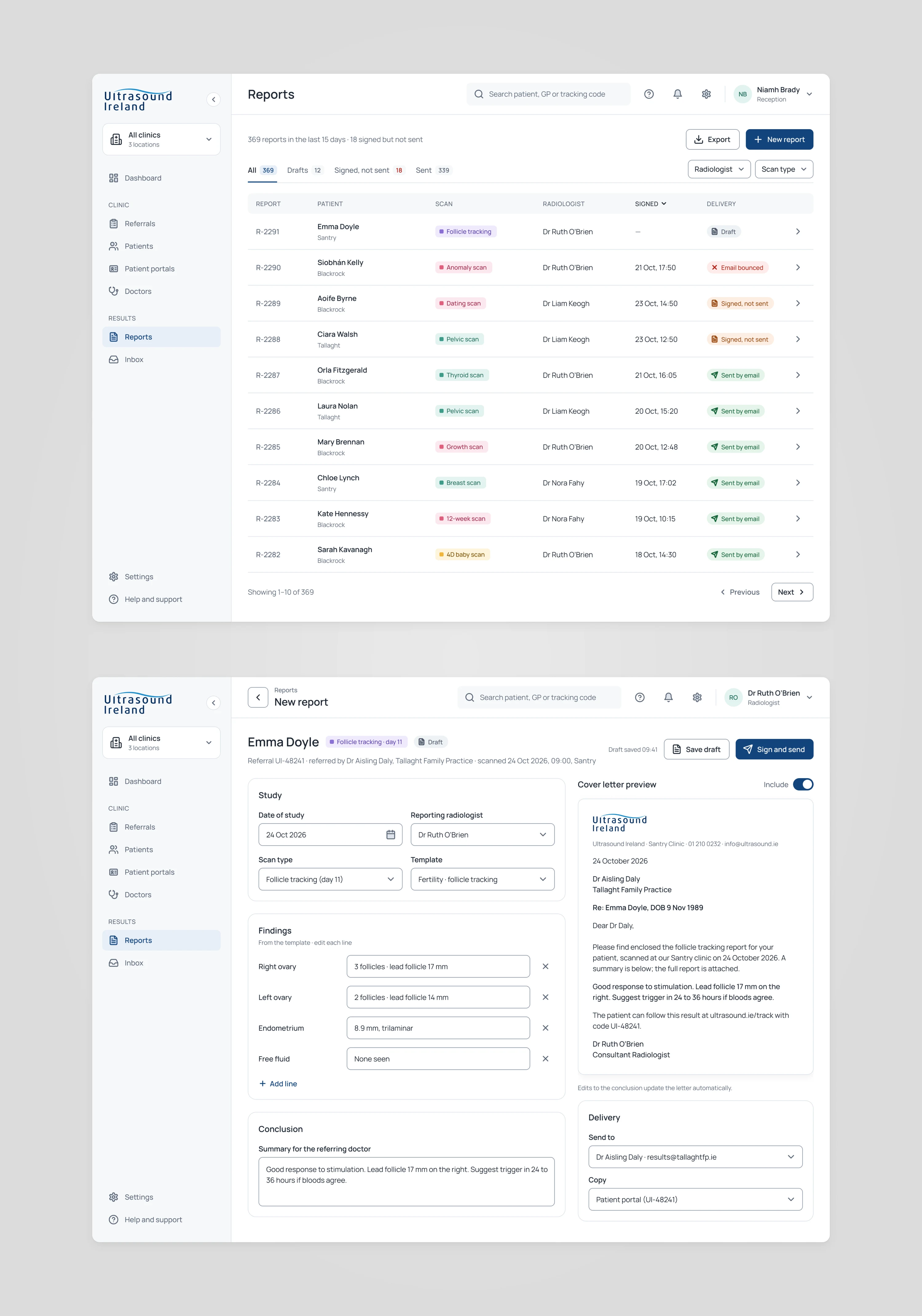Viewport: 922px width, 1316px height.
Task: Open notifications bell in New report header
Action: 668,698
